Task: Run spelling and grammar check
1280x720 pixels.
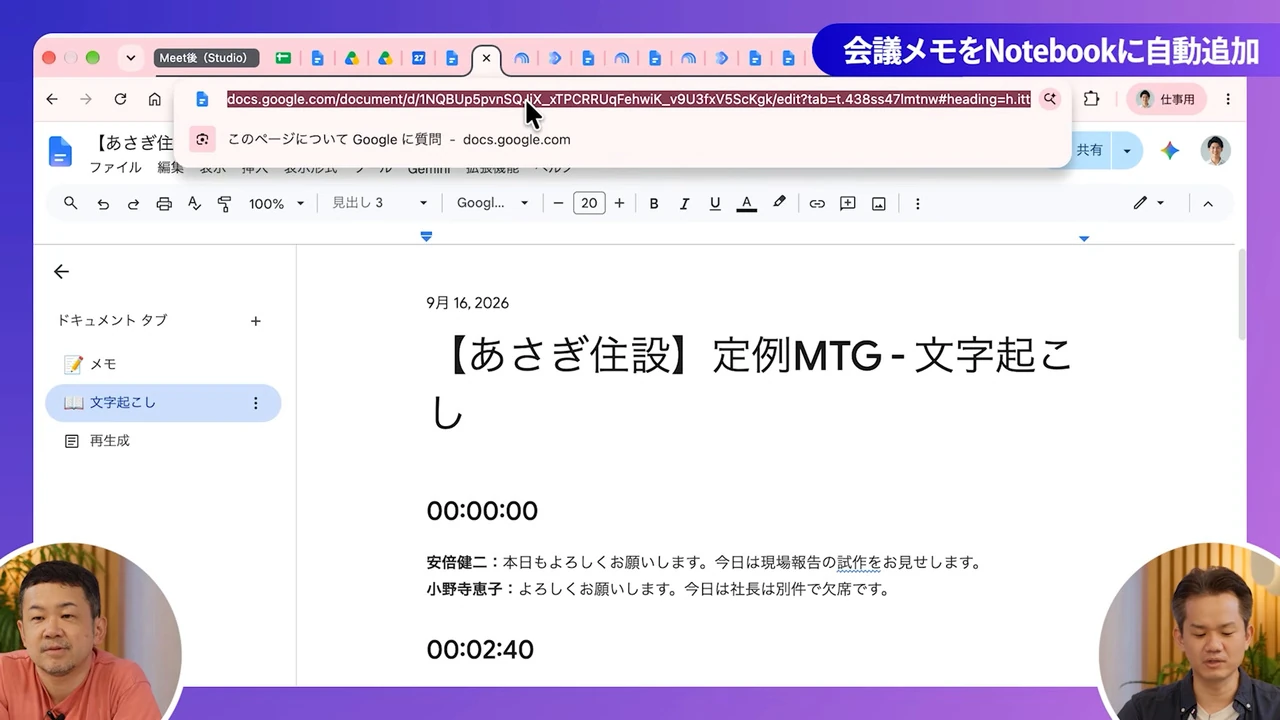Action: pos(194,203)
